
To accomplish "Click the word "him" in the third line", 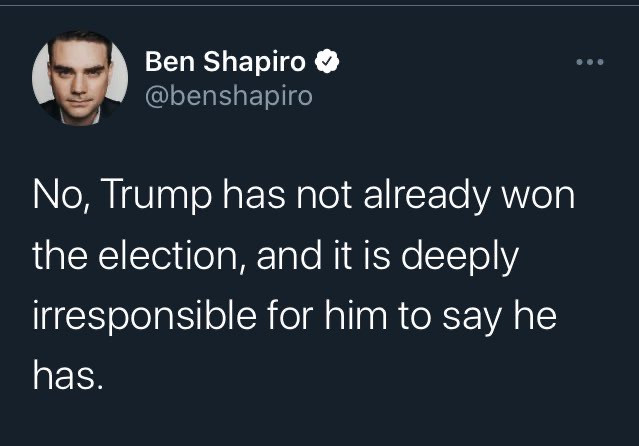I will pos(356,315).
